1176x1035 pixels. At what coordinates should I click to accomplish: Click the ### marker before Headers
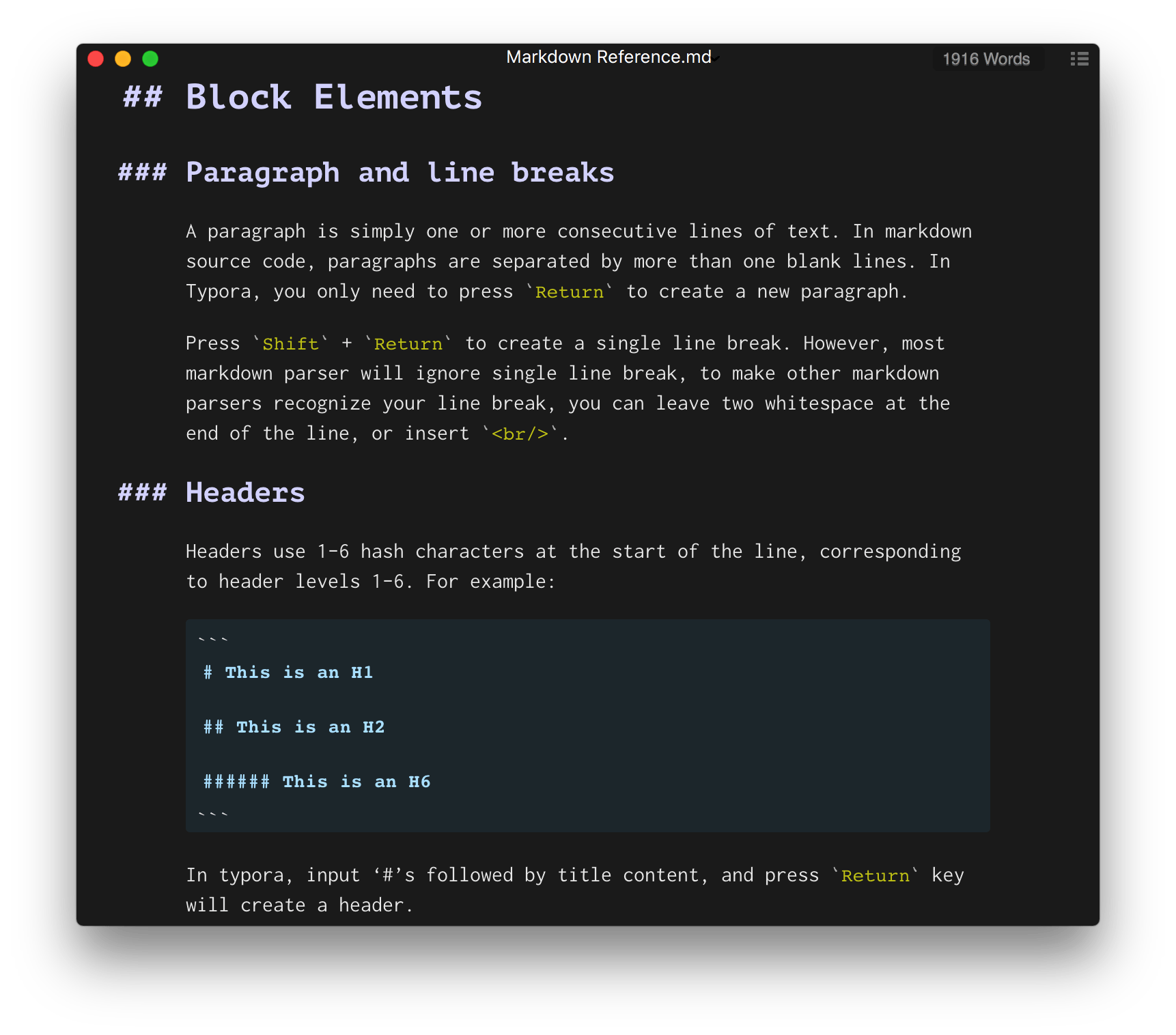click(x=142, y=492)
